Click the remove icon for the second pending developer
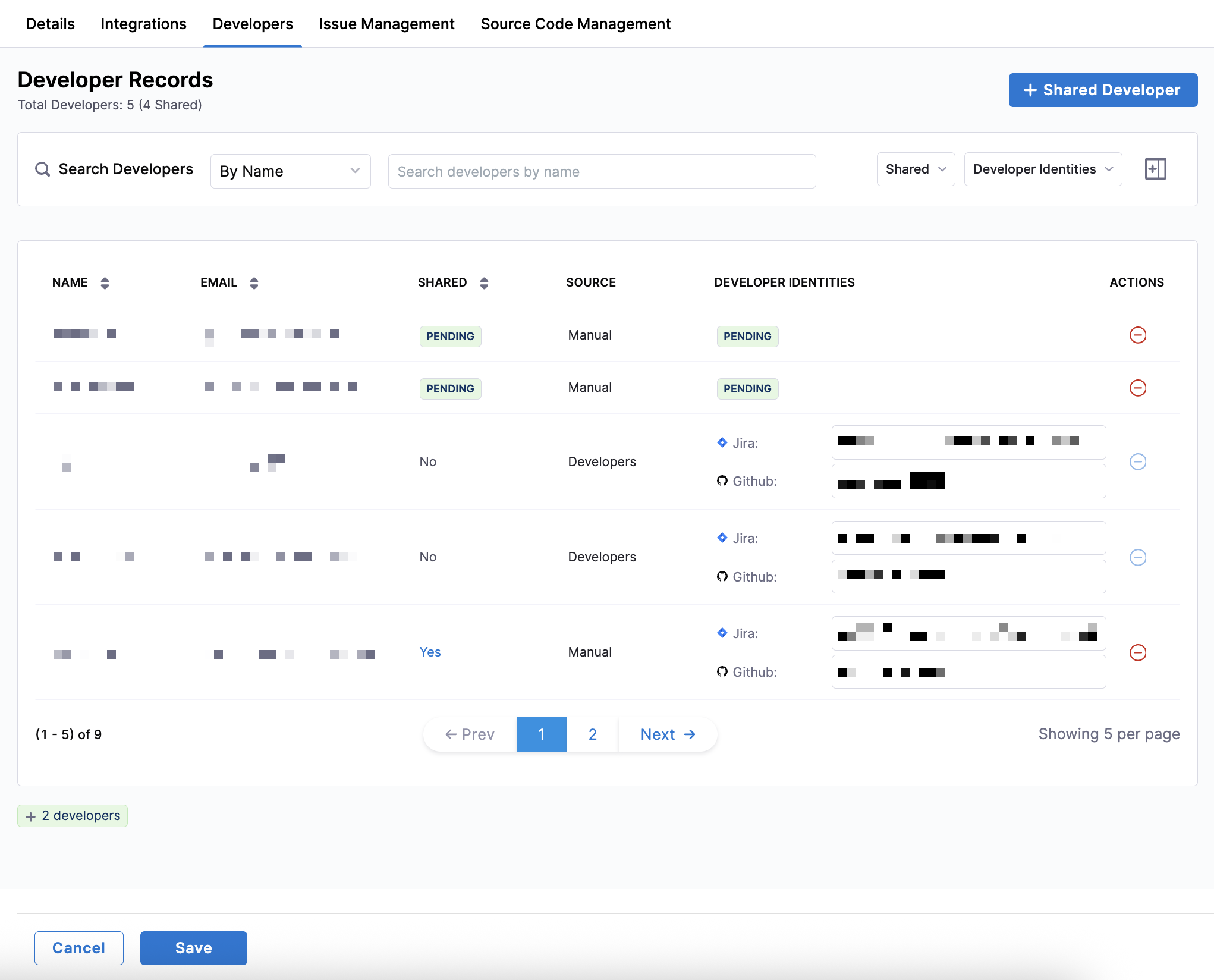 click(1137, 388)
